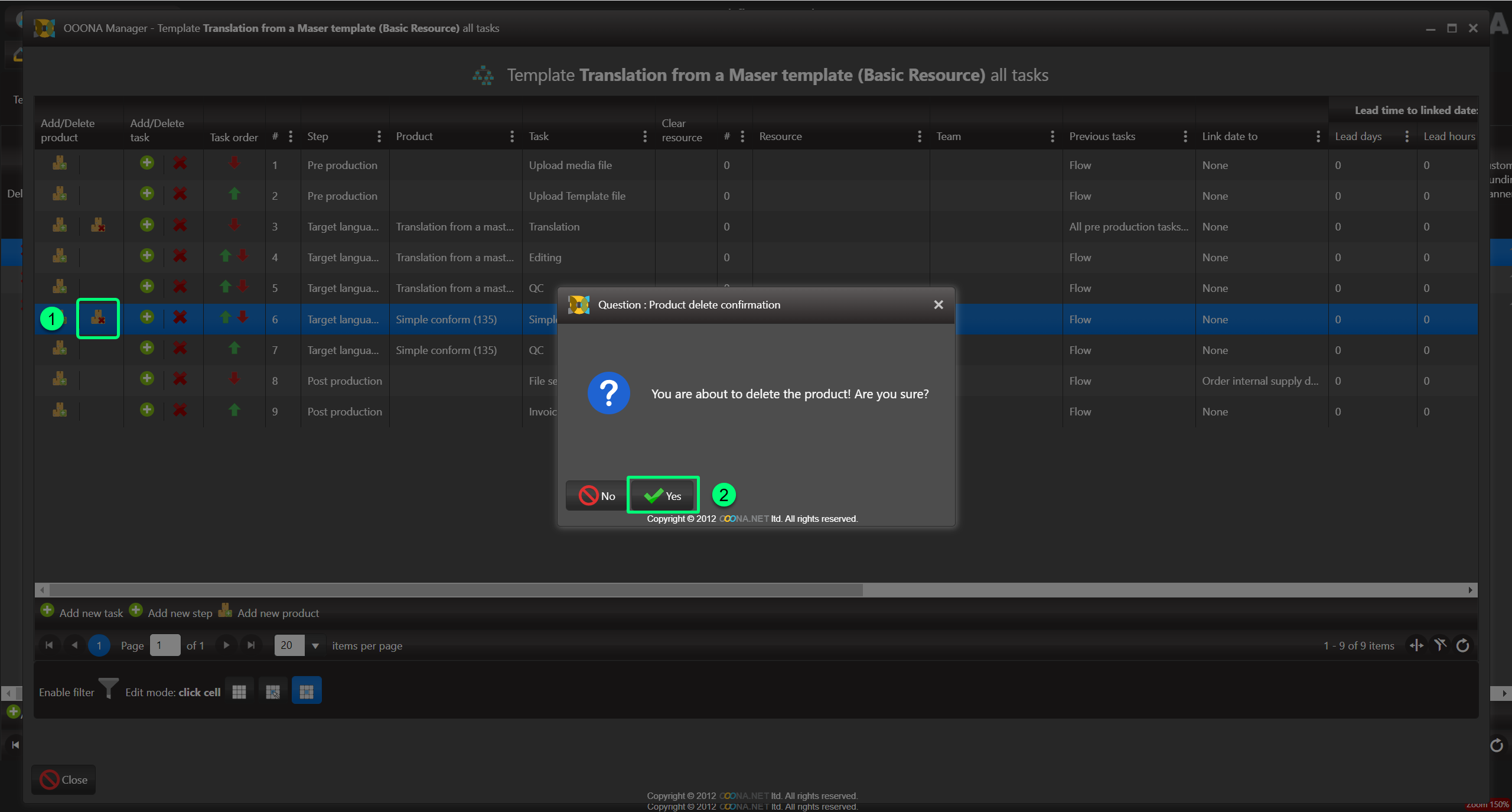1512x812 pixels.
Task: Click Yes to confirm product deletion
Action: 662,496
